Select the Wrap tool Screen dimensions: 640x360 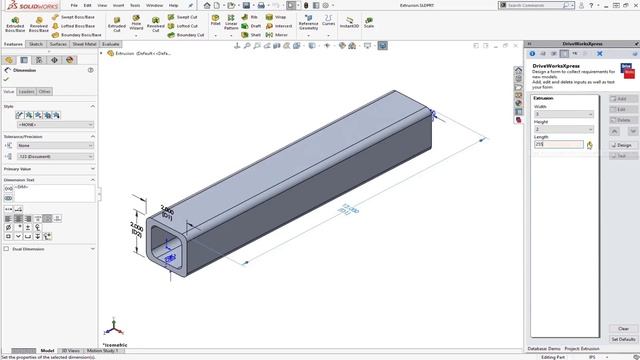(x=276, y=17)
